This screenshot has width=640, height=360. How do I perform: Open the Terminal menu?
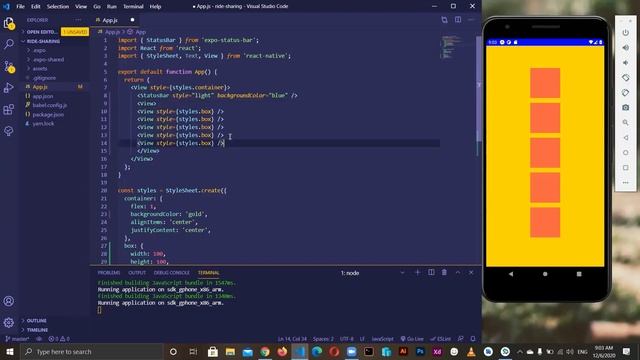[x=133, y=7]
